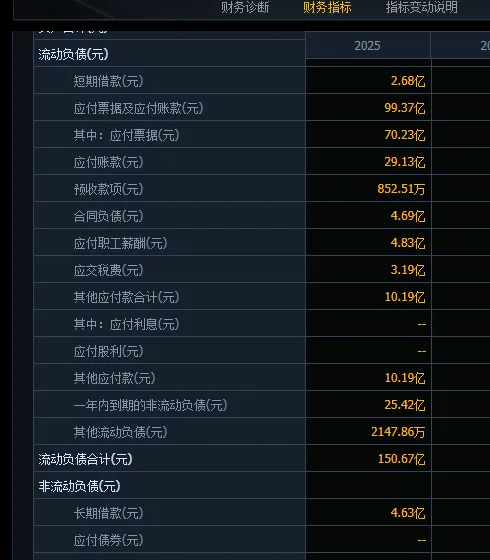Click the 2025 column header
490x560 pixels.
coord(368,45)
